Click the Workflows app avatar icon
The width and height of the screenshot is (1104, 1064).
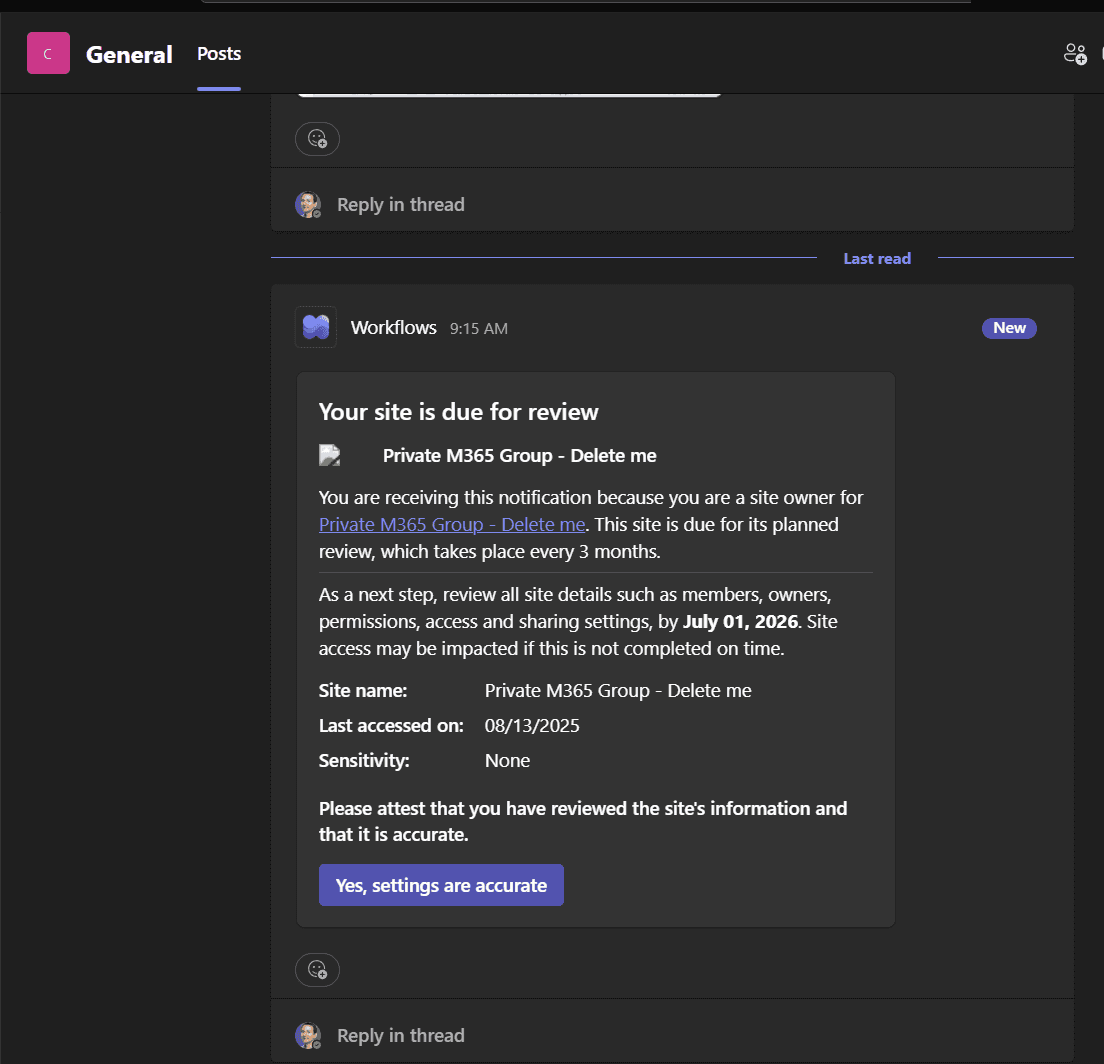[315, 327]
